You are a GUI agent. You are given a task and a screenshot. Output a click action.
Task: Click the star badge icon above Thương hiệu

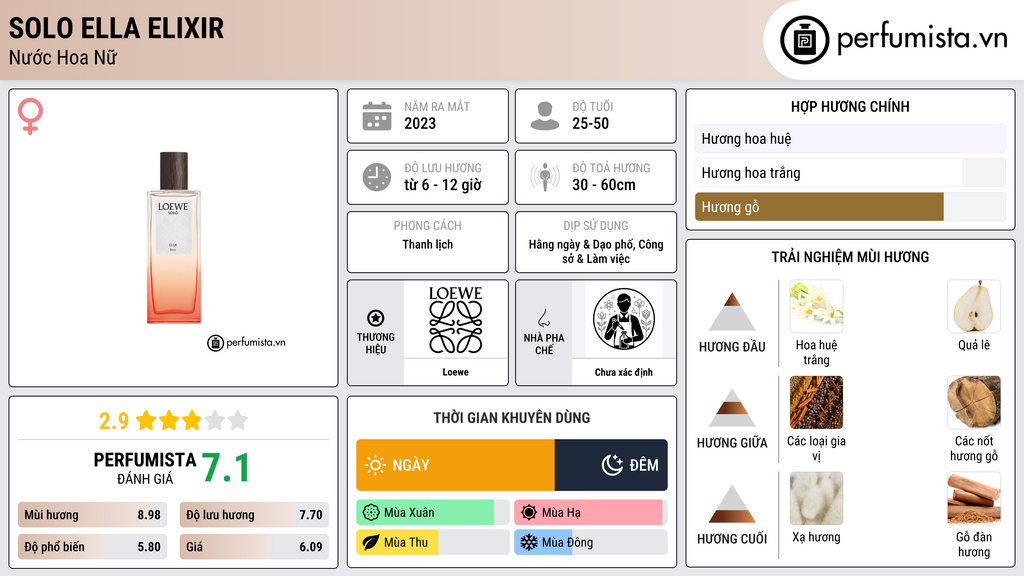point(376,318)
